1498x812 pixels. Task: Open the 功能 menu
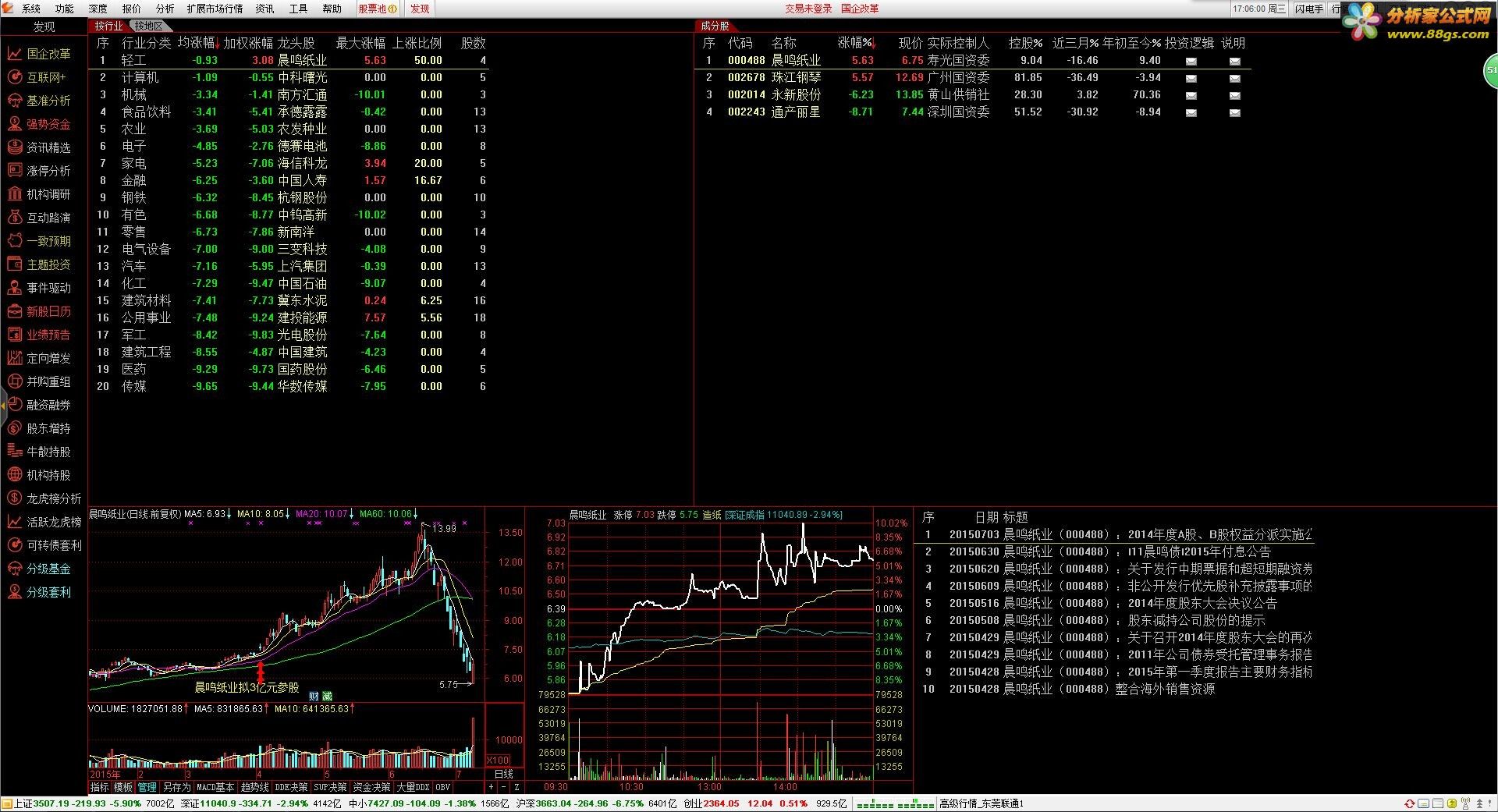click(x=65, y=9)
